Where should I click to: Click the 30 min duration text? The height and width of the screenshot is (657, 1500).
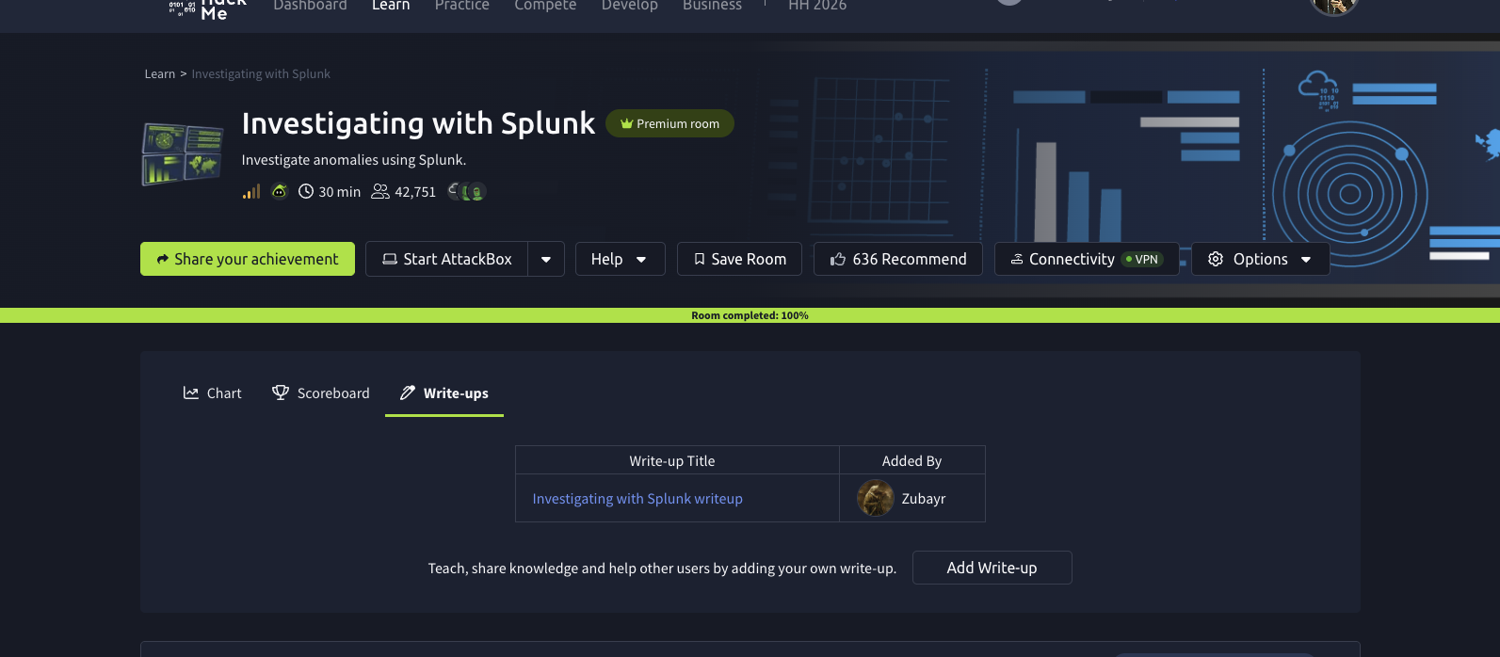(340, 191)
